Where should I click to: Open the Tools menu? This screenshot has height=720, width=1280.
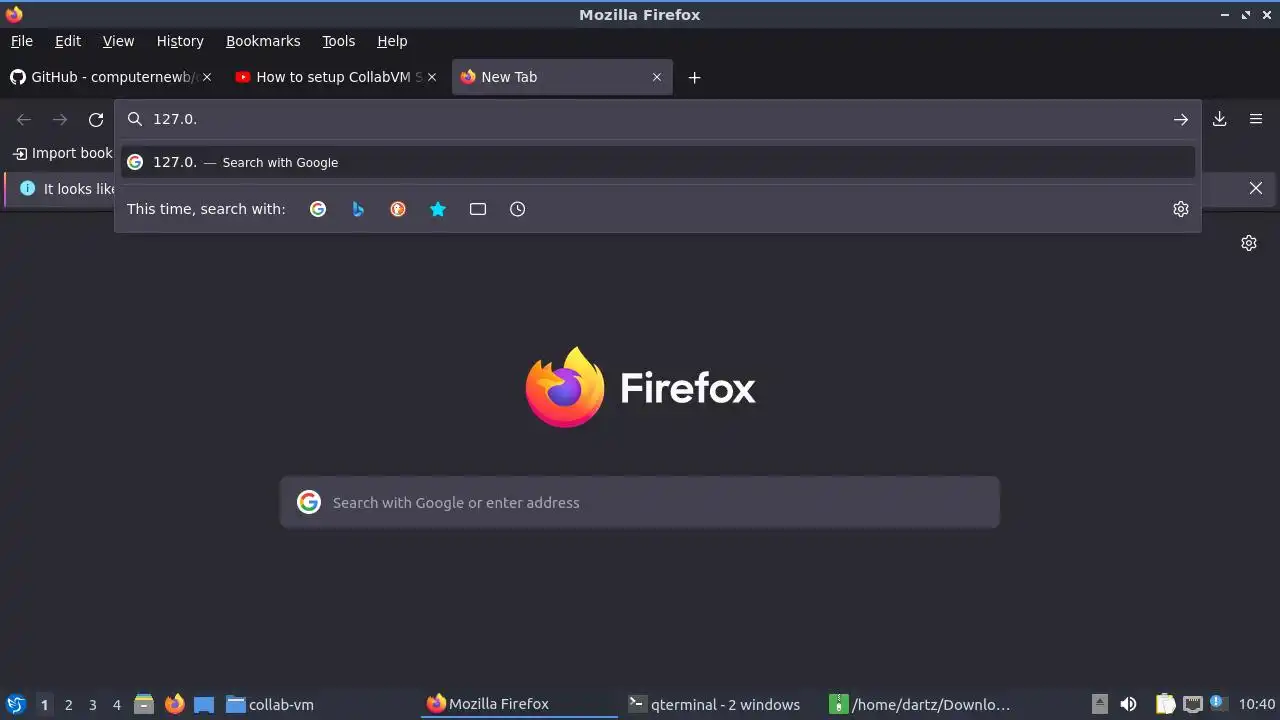[x=338, y=41]
